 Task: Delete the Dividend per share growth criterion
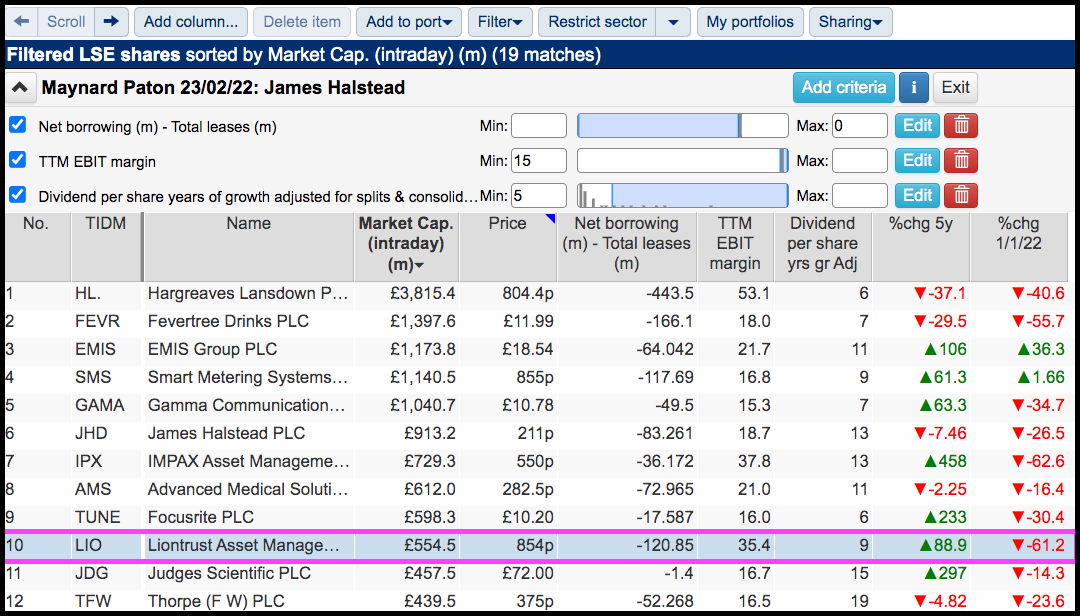point(961,196)
